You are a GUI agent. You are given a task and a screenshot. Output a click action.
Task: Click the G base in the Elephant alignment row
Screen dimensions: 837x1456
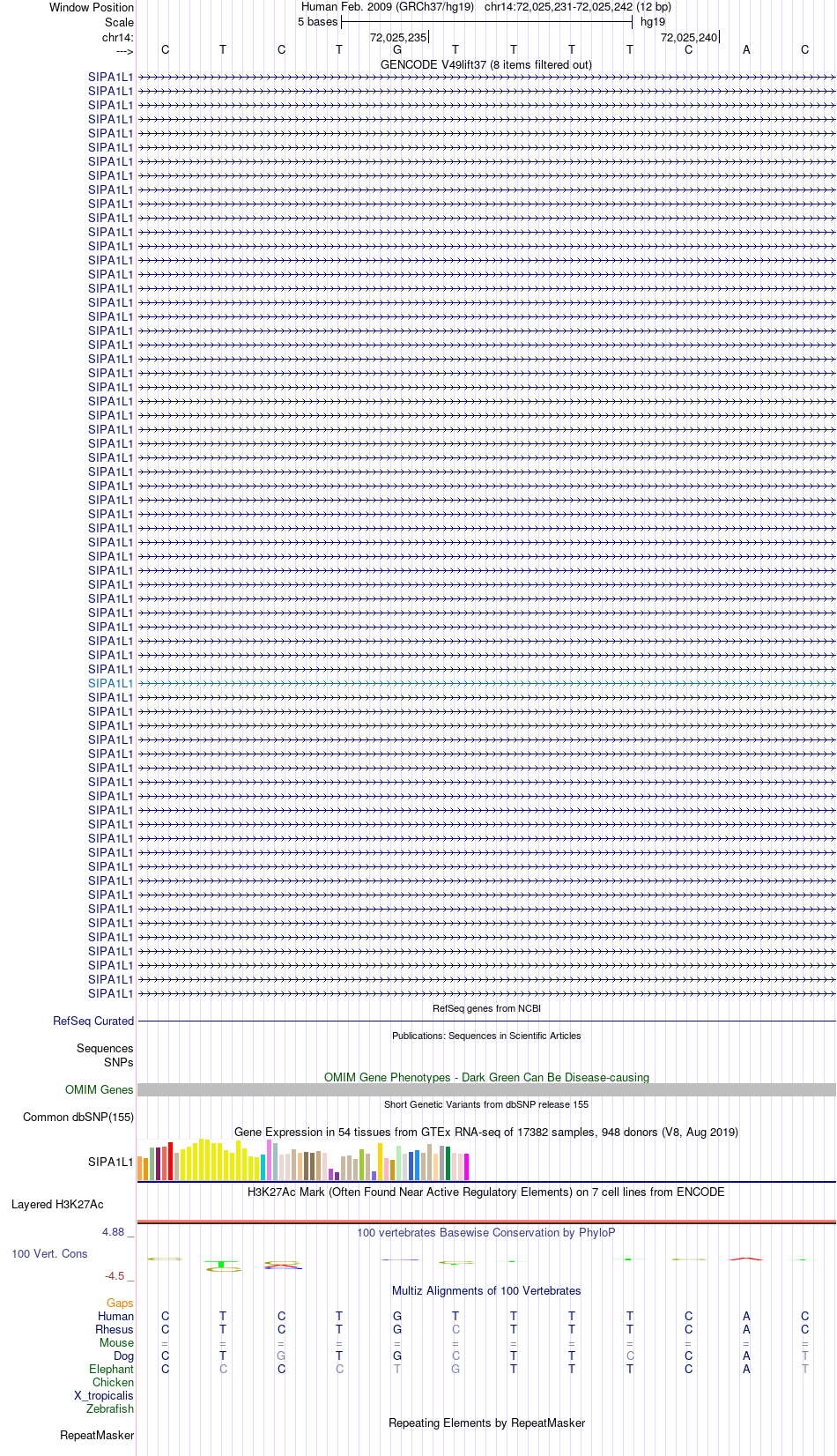coord(456,1370)
